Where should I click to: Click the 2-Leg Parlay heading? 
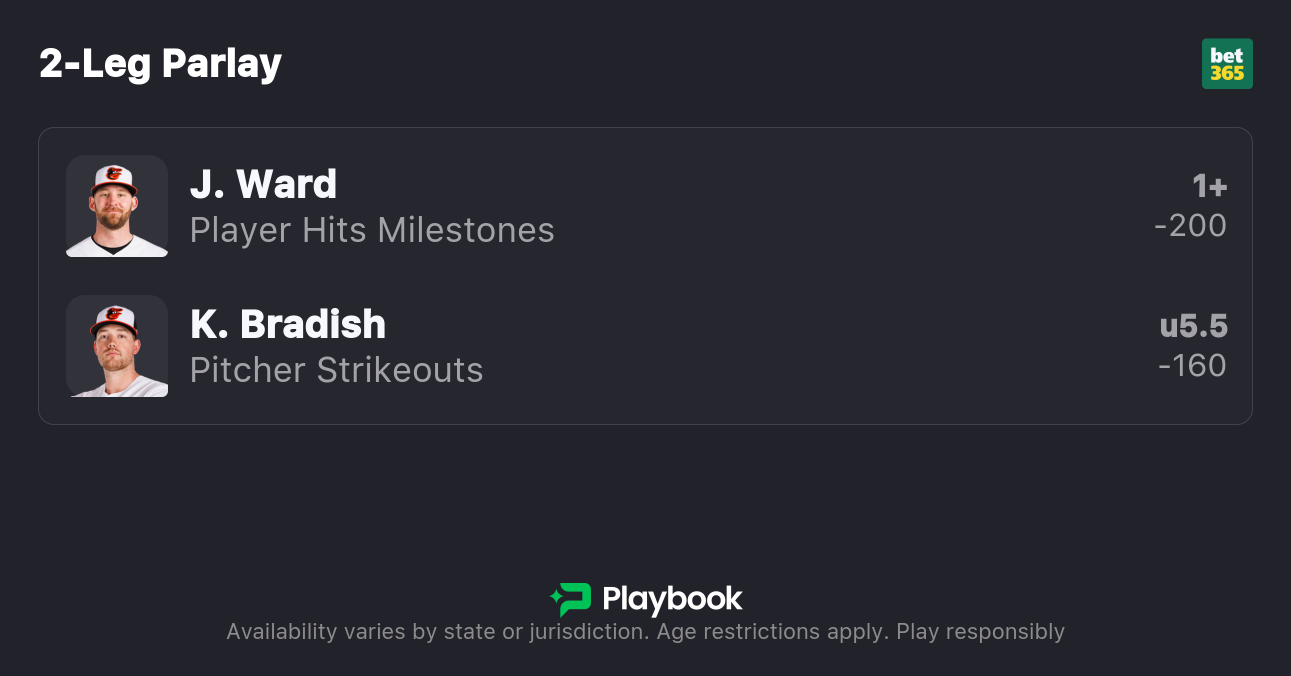161,64
